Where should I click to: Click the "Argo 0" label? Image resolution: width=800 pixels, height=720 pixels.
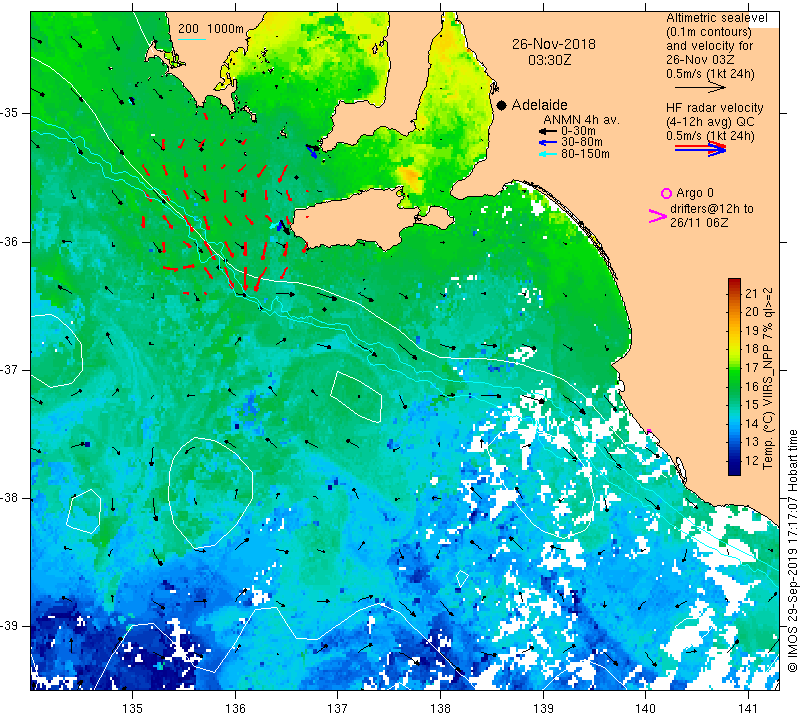695,193
